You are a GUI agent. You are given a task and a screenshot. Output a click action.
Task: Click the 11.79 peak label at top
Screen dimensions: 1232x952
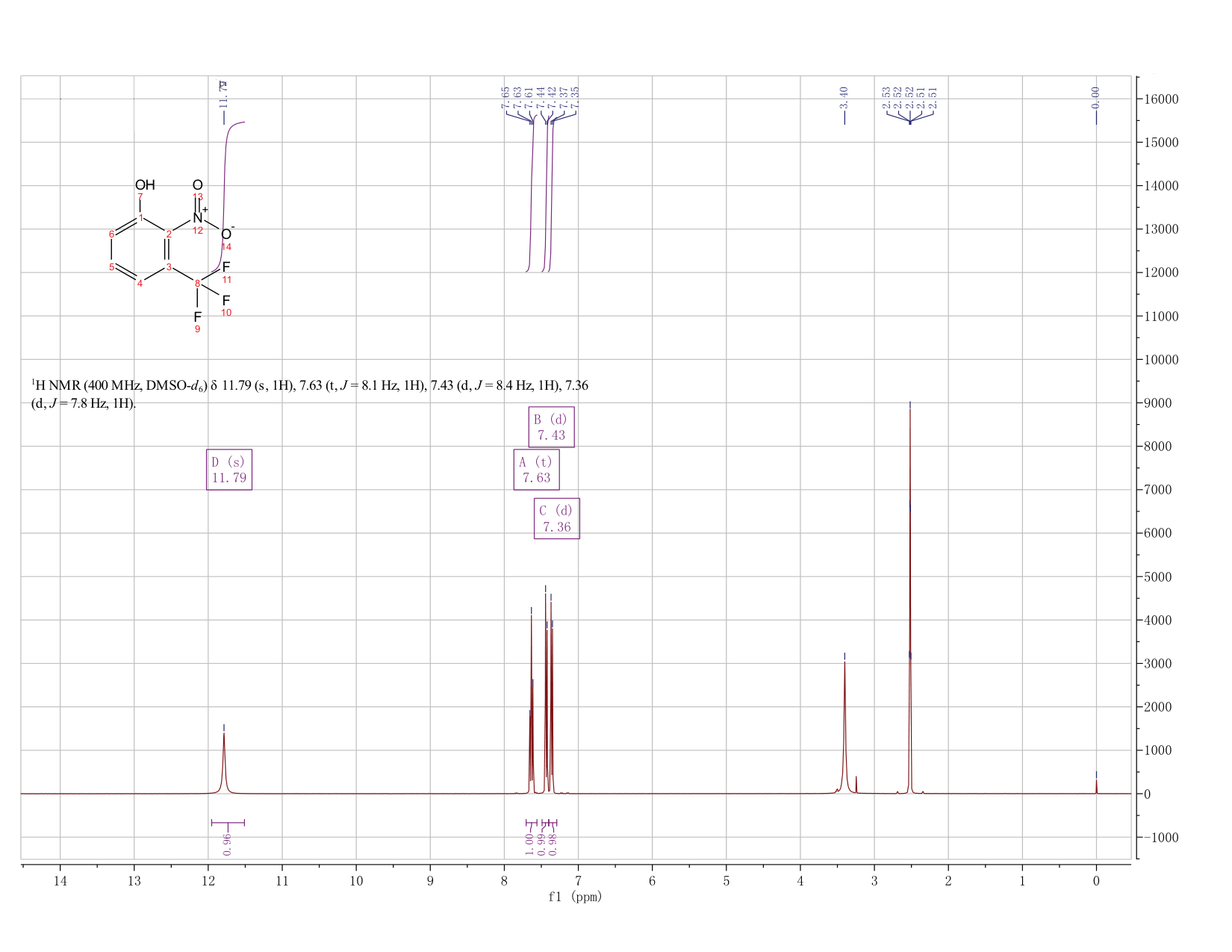click(x=223, y=94)
